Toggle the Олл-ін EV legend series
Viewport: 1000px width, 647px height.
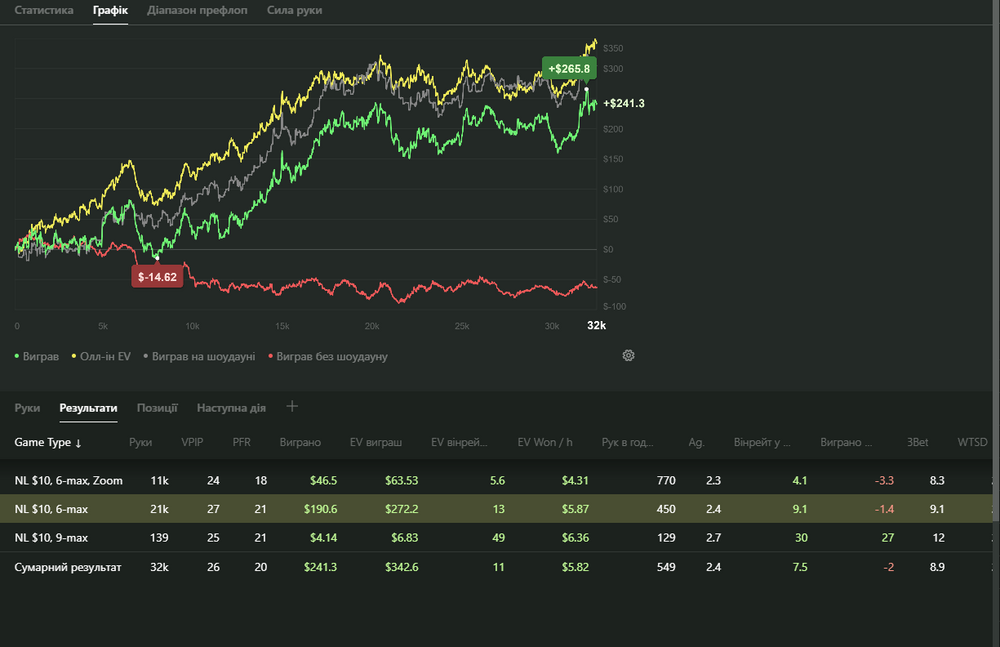[100, 356]
